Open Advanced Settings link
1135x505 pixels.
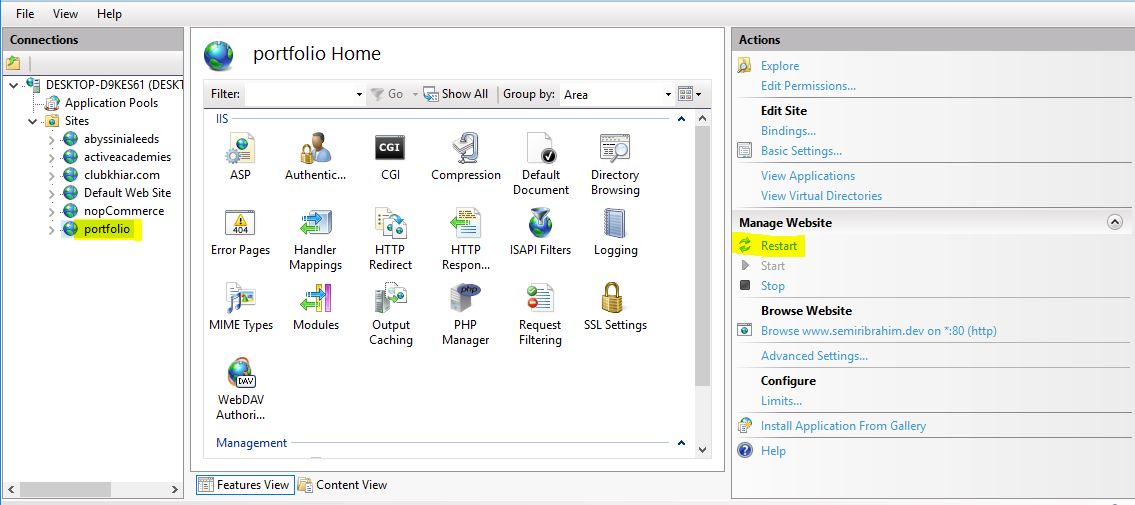click(814, 356)
